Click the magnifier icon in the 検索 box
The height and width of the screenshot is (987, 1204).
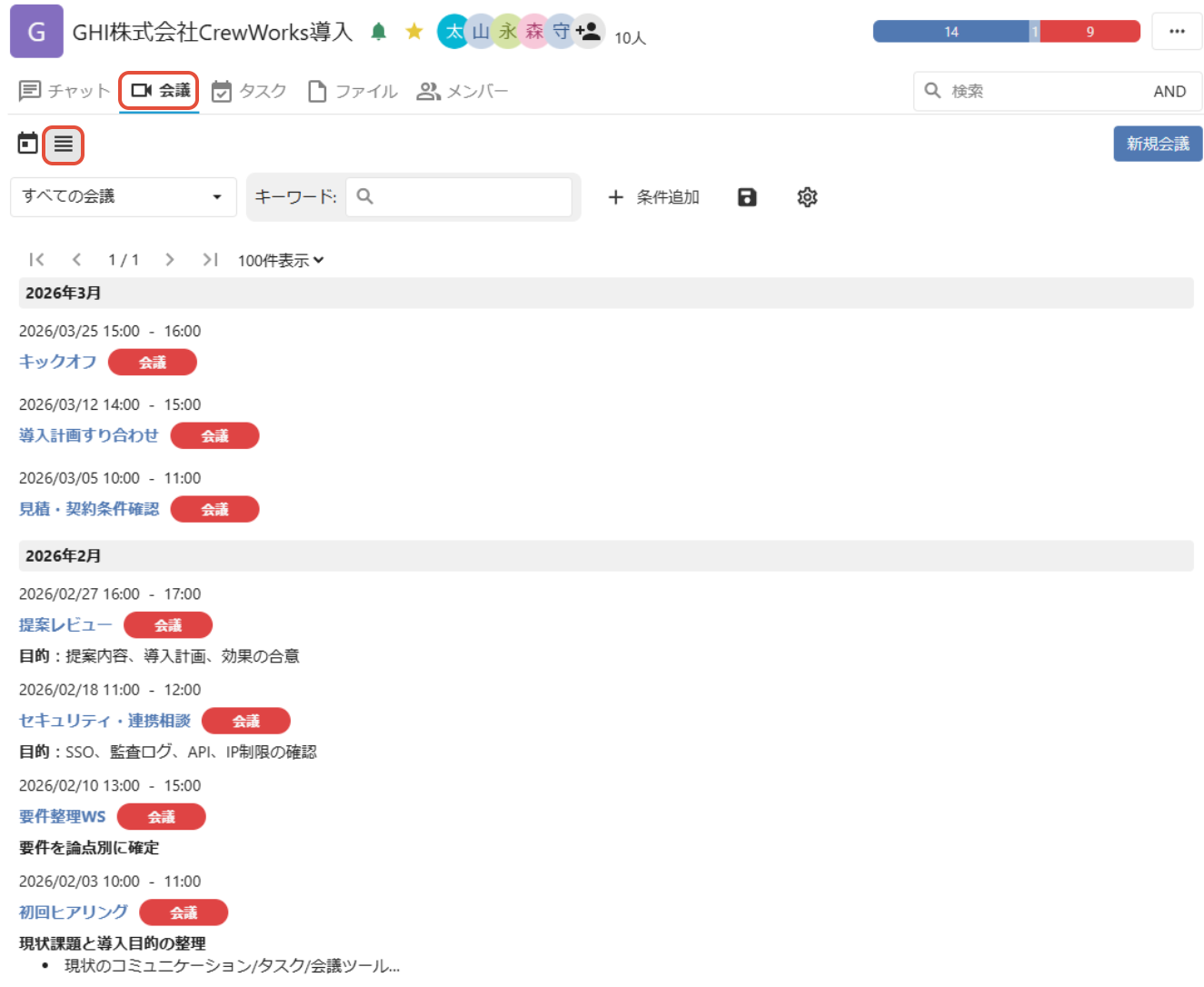[932, 91]
